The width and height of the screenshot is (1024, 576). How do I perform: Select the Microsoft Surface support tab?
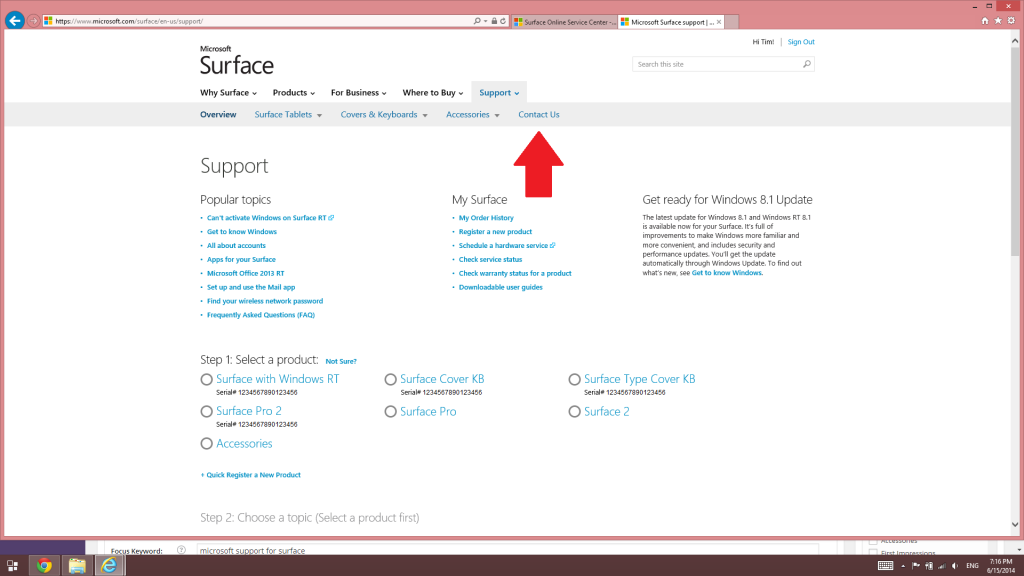[x=667, y=22]
